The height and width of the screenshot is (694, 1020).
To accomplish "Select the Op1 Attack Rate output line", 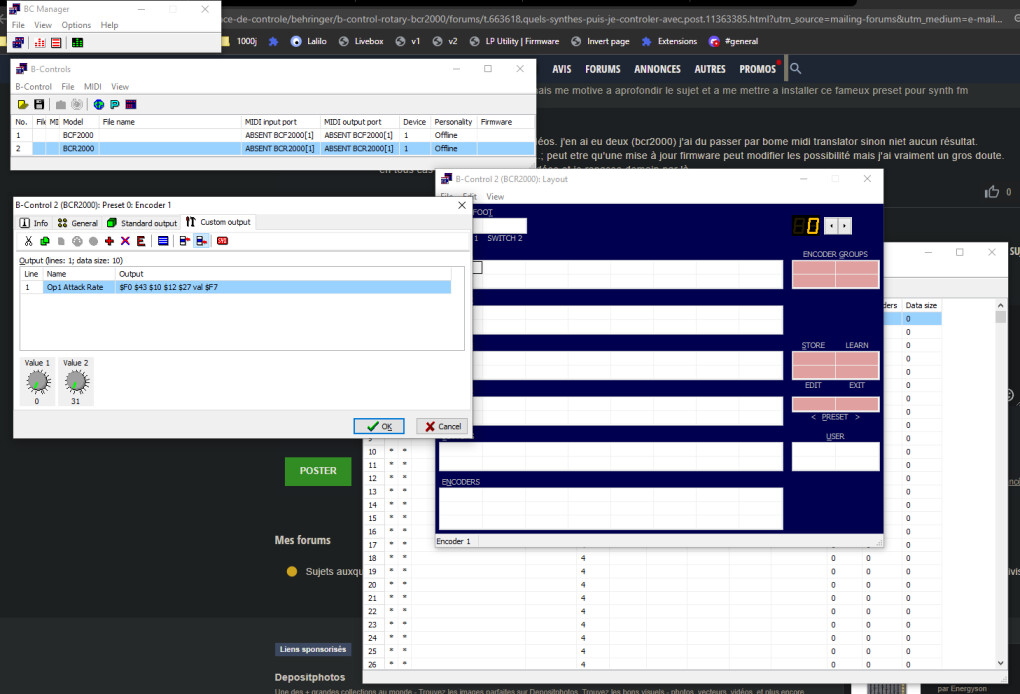I will tap(235, 287).
